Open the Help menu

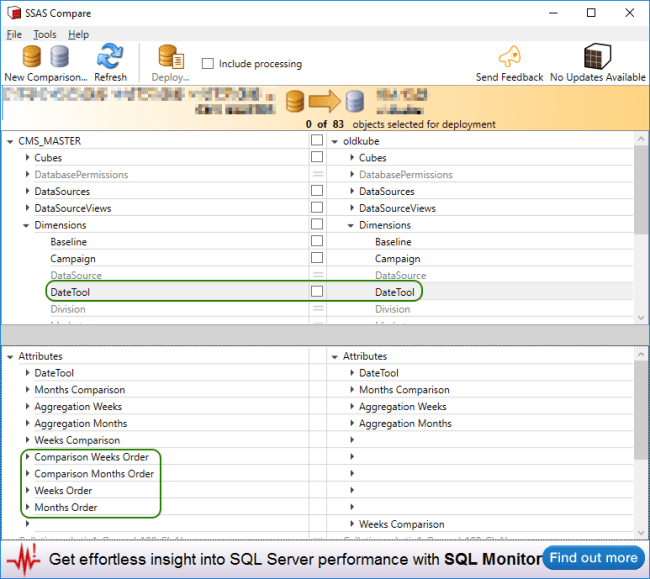coord(78,34)
